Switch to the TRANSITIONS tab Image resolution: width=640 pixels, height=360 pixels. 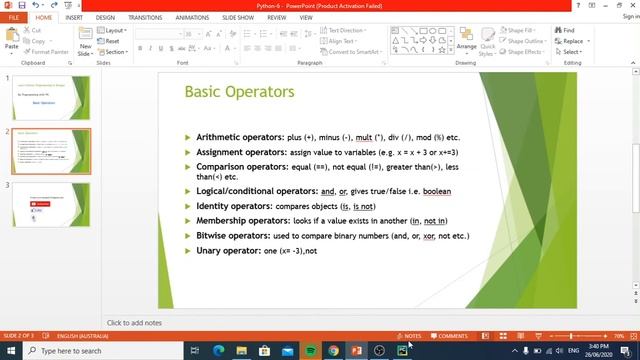coord(145,18)
